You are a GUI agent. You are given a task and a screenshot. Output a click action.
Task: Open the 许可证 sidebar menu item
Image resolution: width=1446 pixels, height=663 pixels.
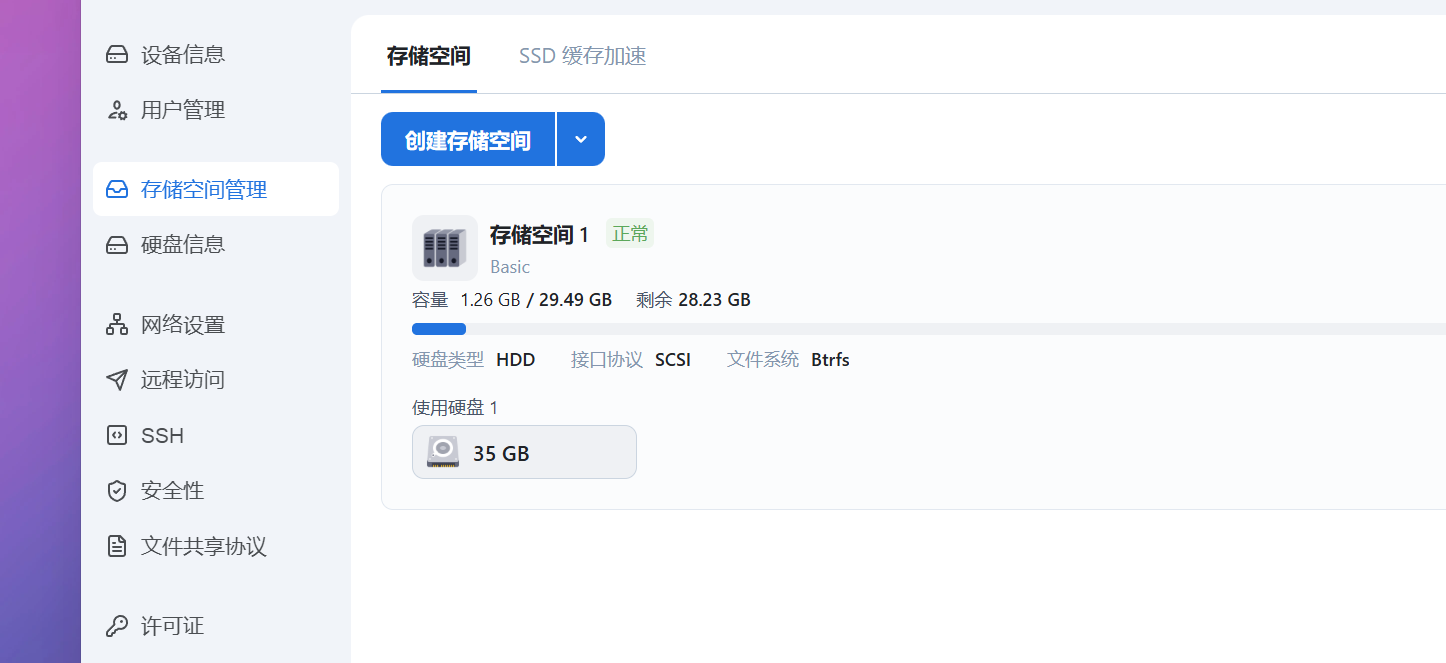(172, 626)
